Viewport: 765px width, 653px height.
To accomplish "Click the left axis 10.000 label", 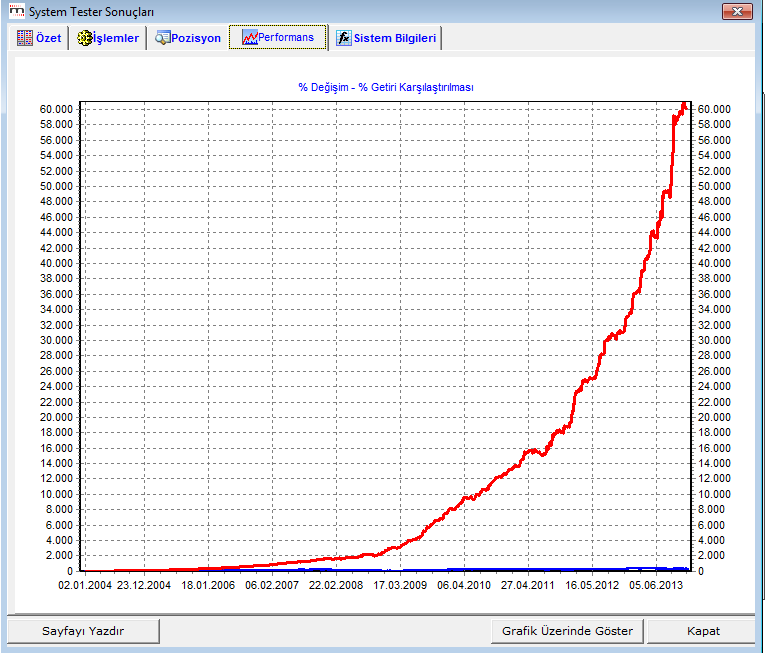I will [x=56, y=494].
